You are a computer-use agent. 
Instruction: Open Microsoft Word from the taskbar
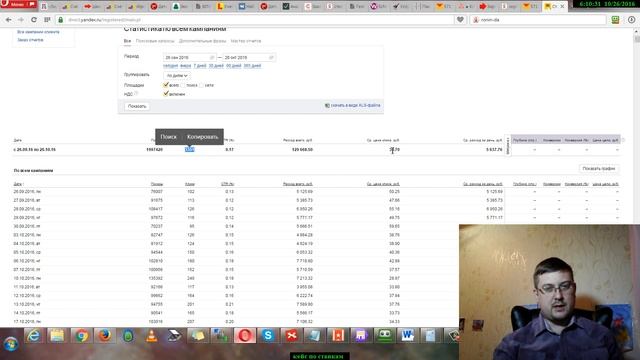pos(407,336)
